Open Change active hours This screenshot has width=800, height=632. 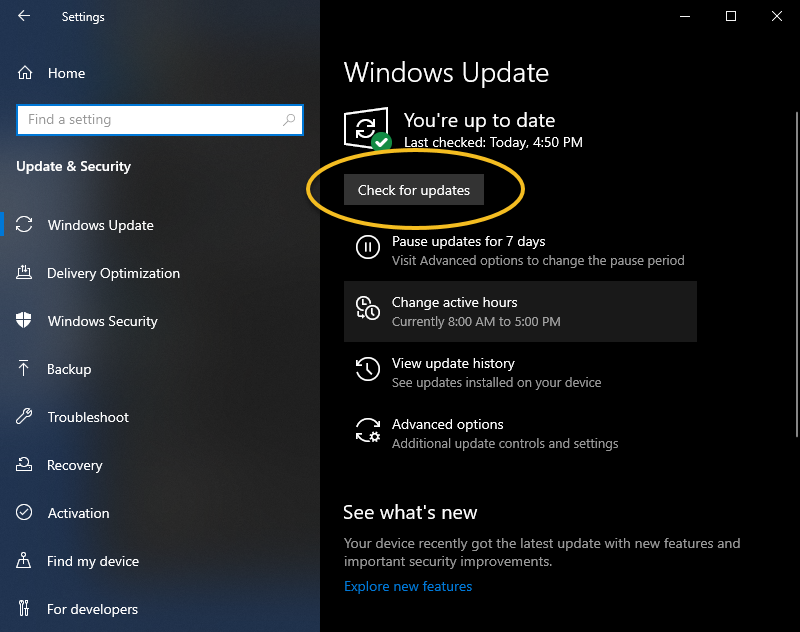click(x=520, y=311)
